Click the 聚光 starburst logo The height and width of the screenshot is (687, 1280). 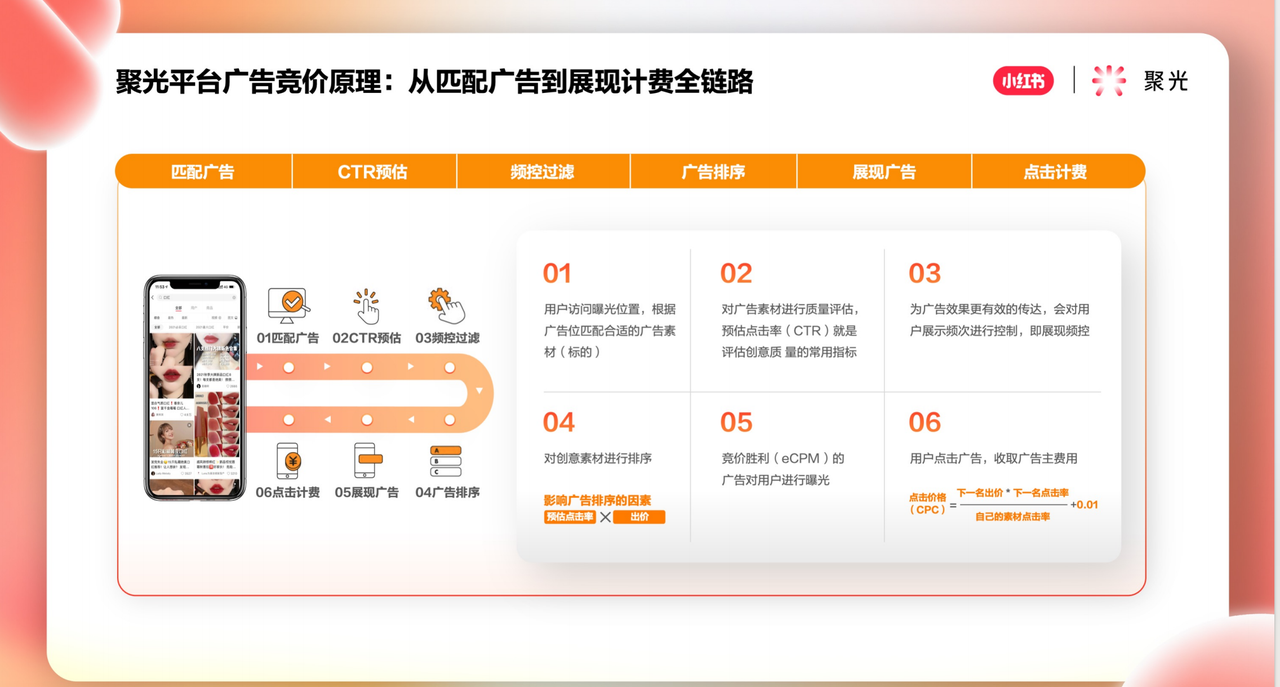[x=1108, y=81]
